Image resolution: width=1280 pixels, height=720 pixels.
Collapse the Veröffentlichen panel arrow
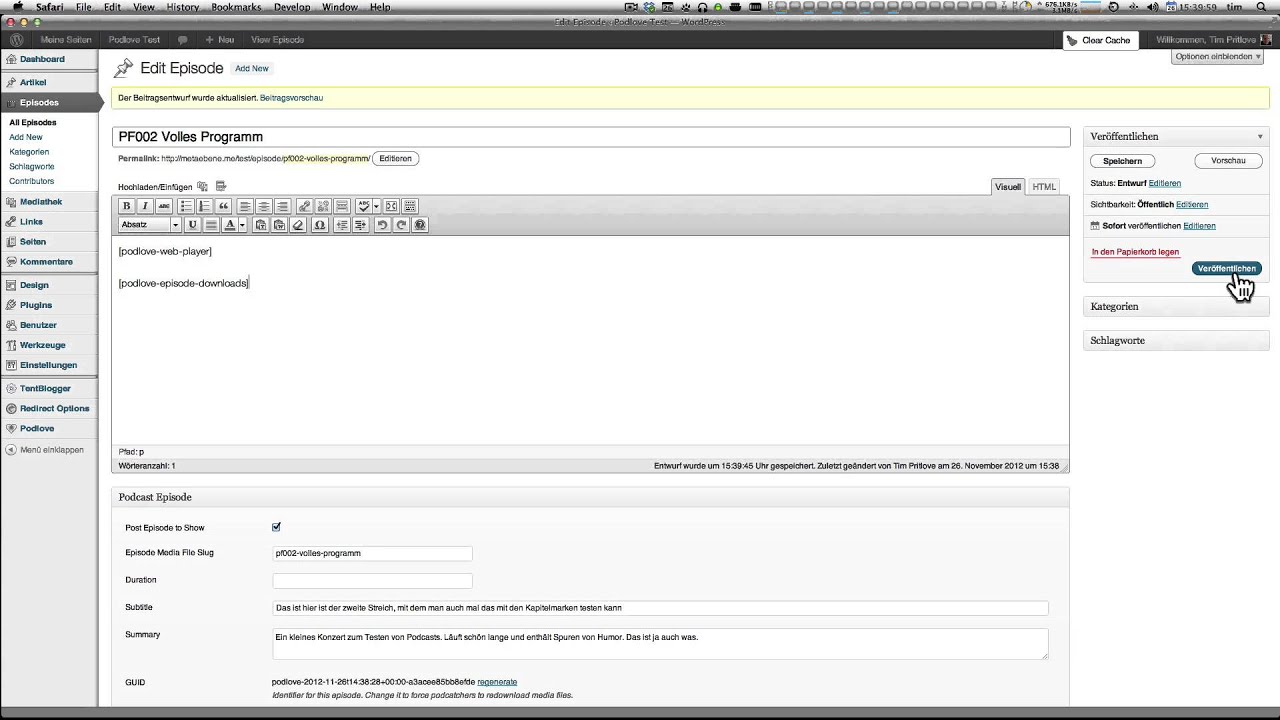point(1260,136)
